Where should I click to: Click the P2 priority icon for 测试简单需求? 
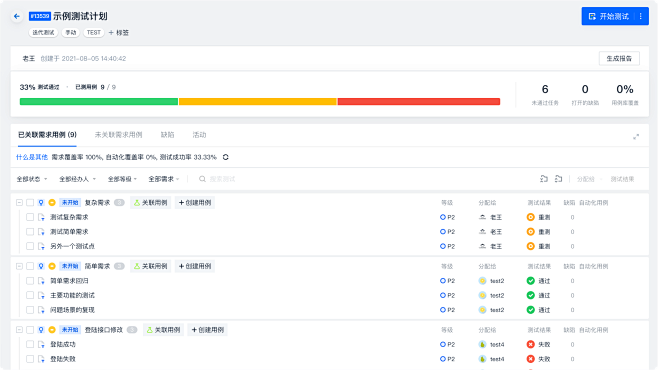[442, 232]
